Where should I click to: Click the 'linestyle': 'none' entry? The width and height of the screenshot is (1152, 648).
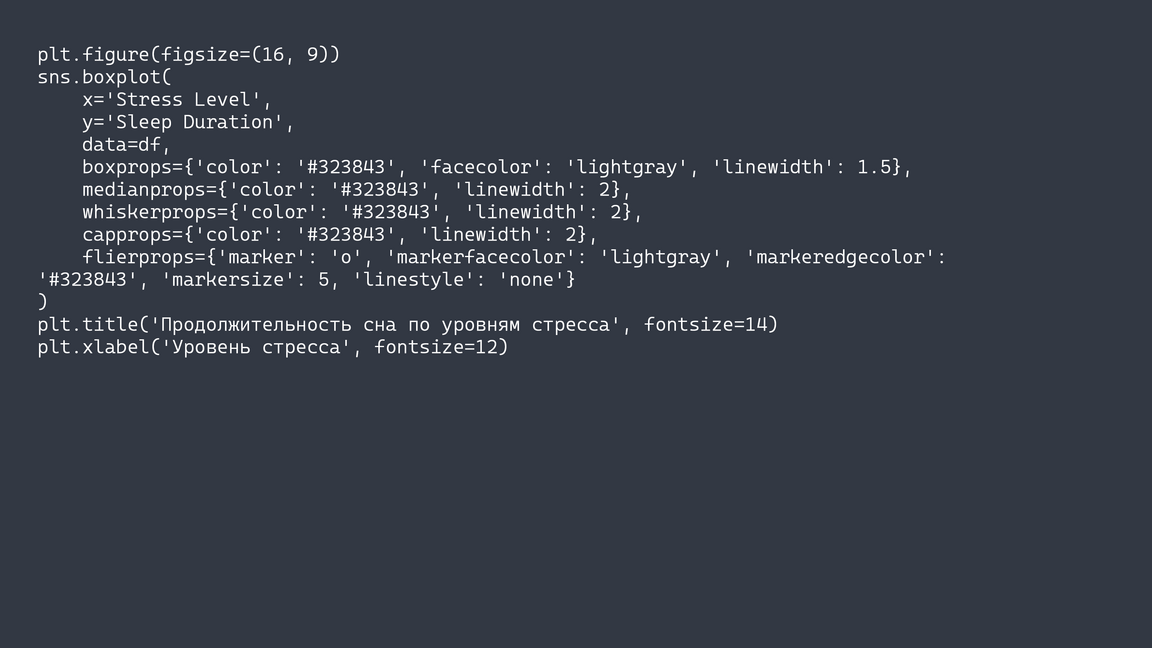tap(464, 280)
